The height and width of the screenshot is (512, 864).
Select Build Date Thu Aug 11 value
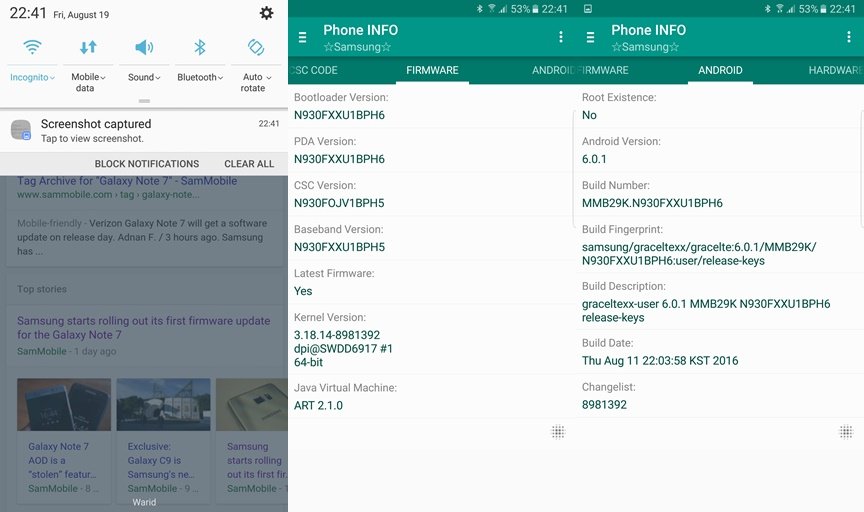(x=660, y=361)
